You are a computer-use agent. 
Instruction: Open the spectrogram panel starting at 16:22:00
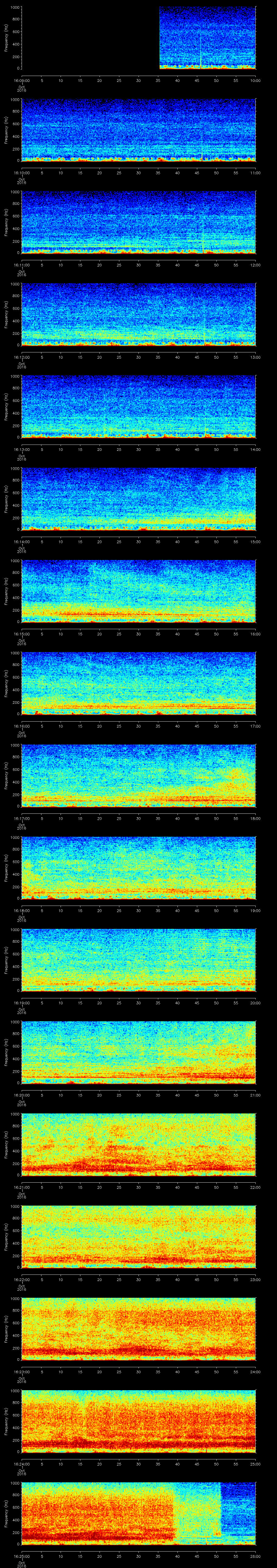138,1237
